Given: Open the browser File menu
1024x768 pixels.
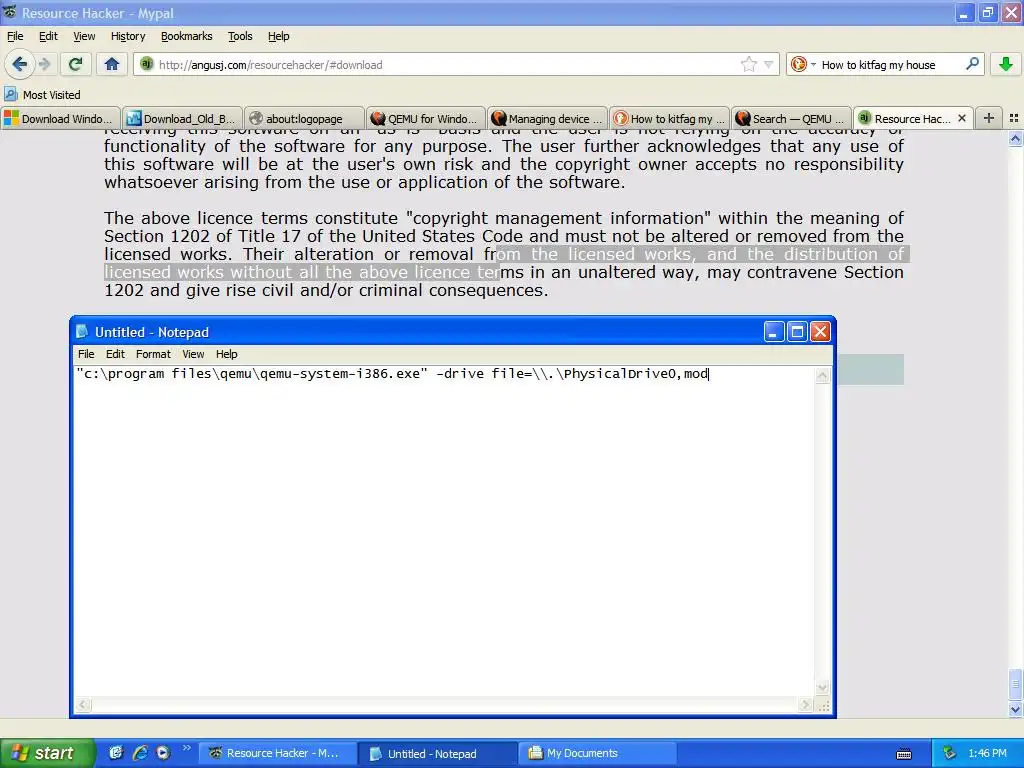Looking at the screenshot, I should pyautogui.click(x=15, y=36).
